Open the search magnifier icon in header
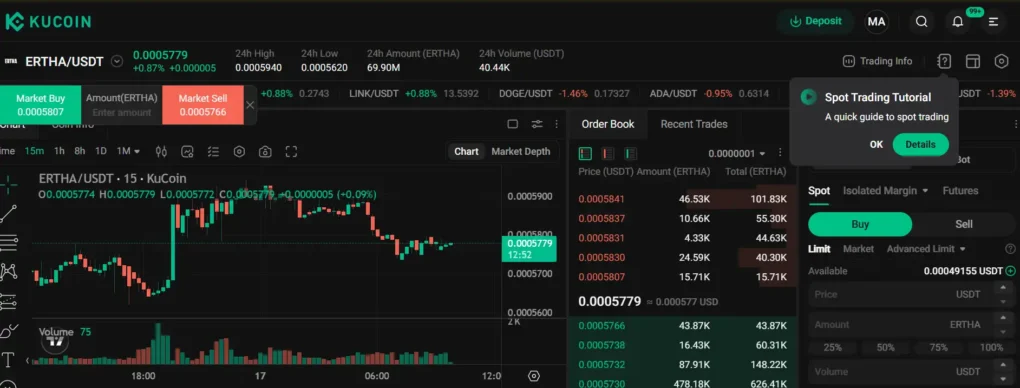Viewport: 1020px width, 388px height. [x=921, y=21]
